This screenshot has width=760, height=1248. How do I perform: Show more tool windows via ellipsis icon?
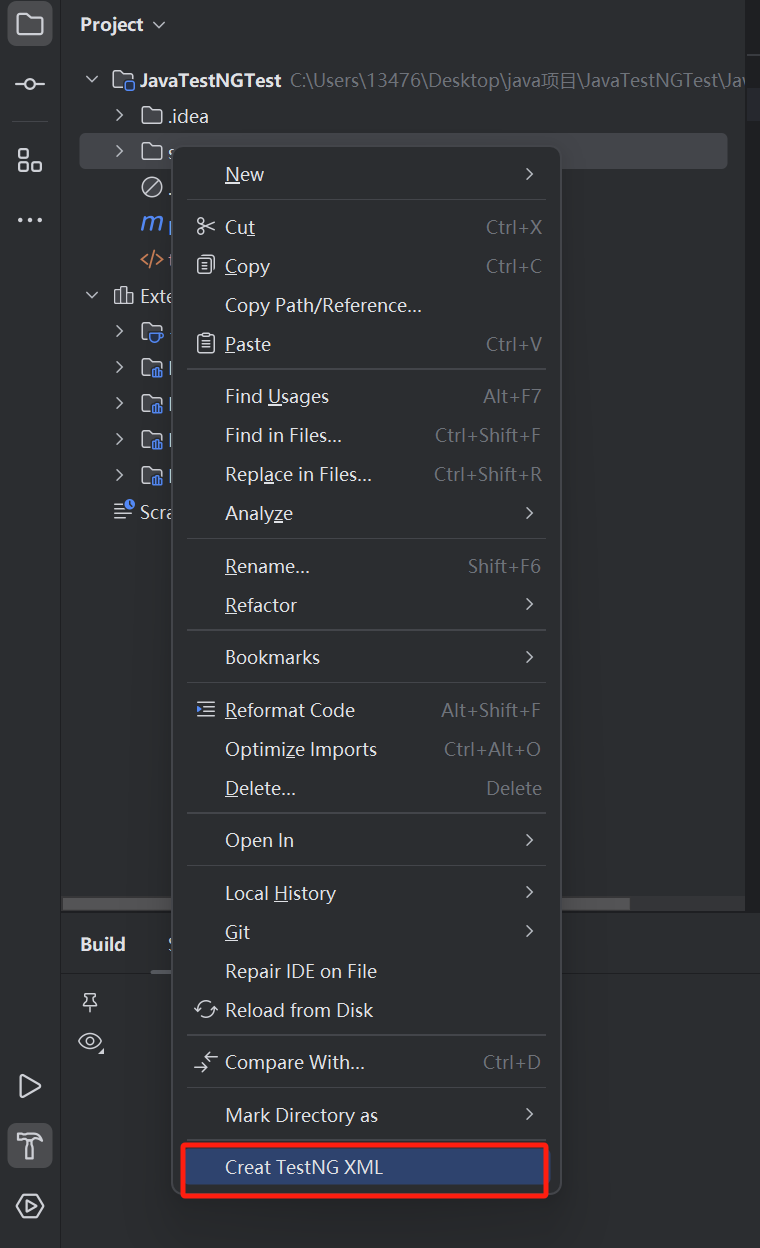click(x=30, y=220)
